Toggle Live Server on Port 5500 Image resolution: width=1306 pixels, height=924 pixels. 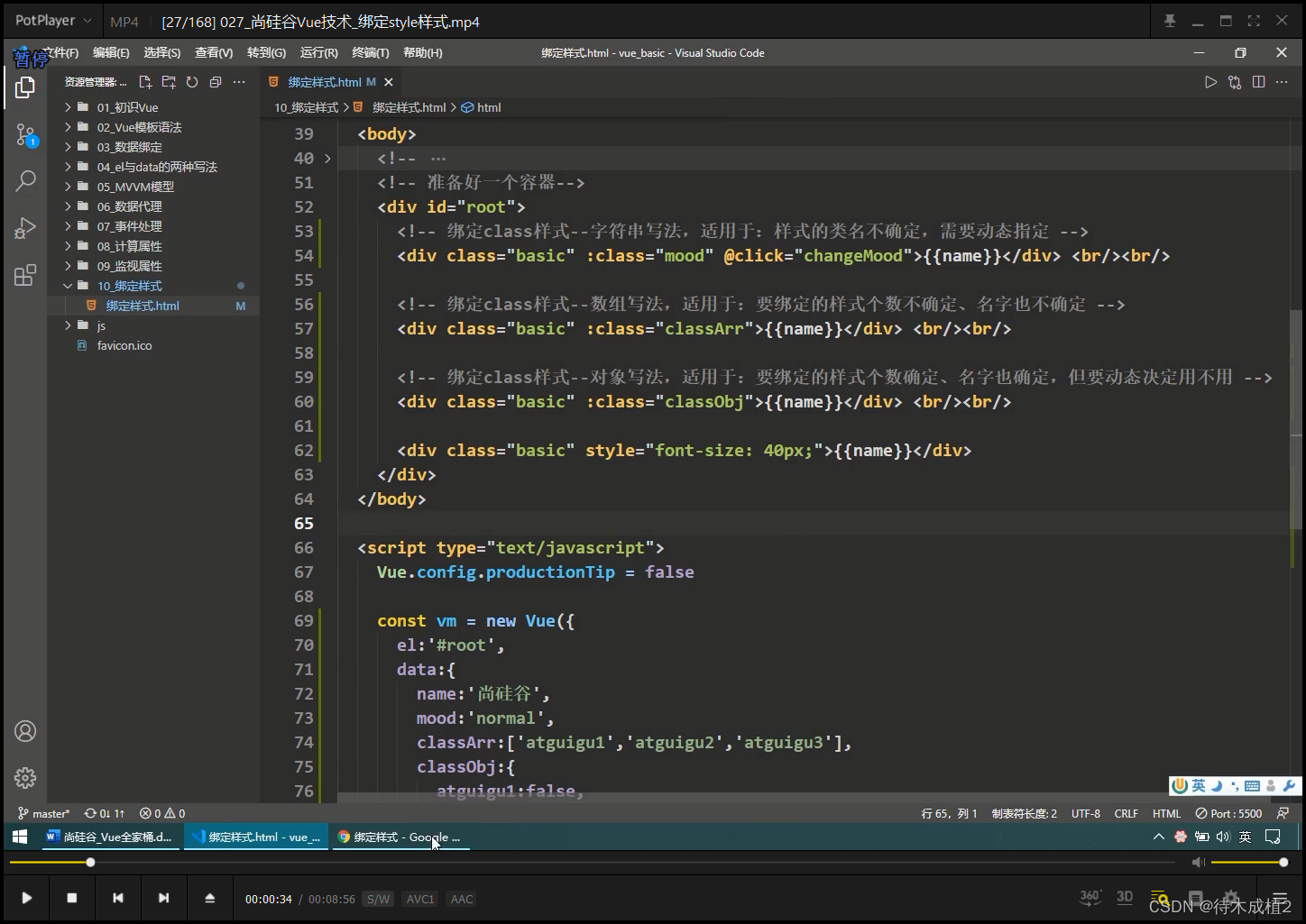(1228, 813)
